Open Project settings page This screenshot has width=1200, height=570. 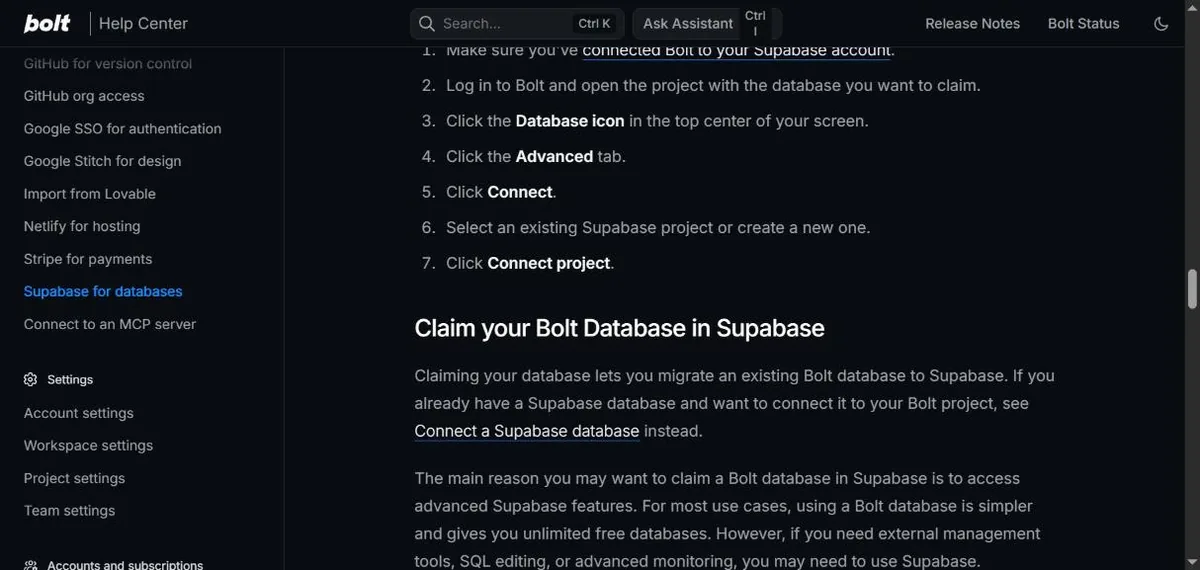[75, 478]
